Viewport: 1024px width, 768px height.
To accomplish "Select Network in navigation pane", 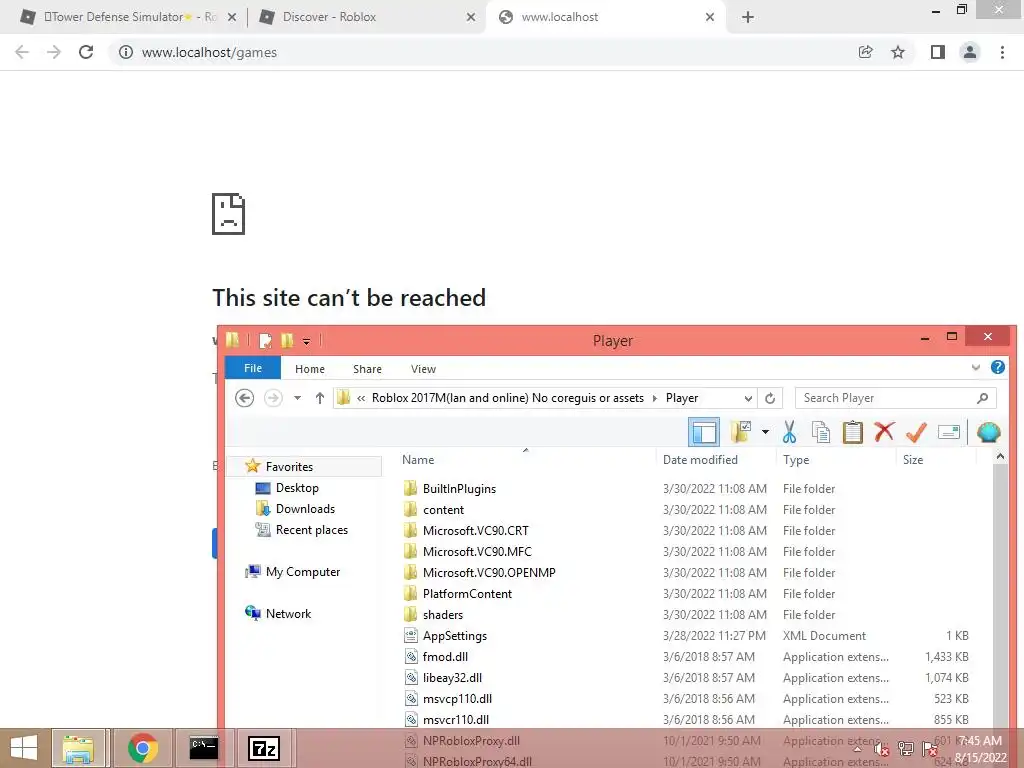I will point(288,613).
